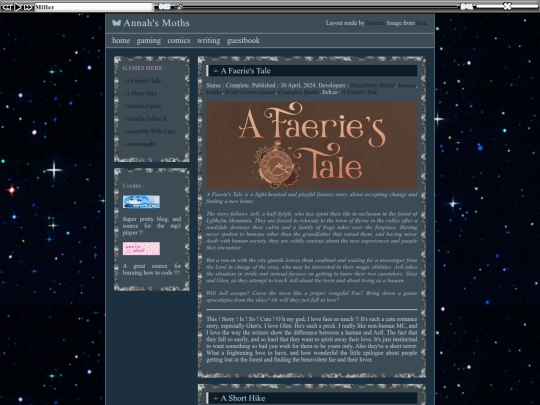
Task: Jump to Astronought in games list
Action: [x=139, y=144]
